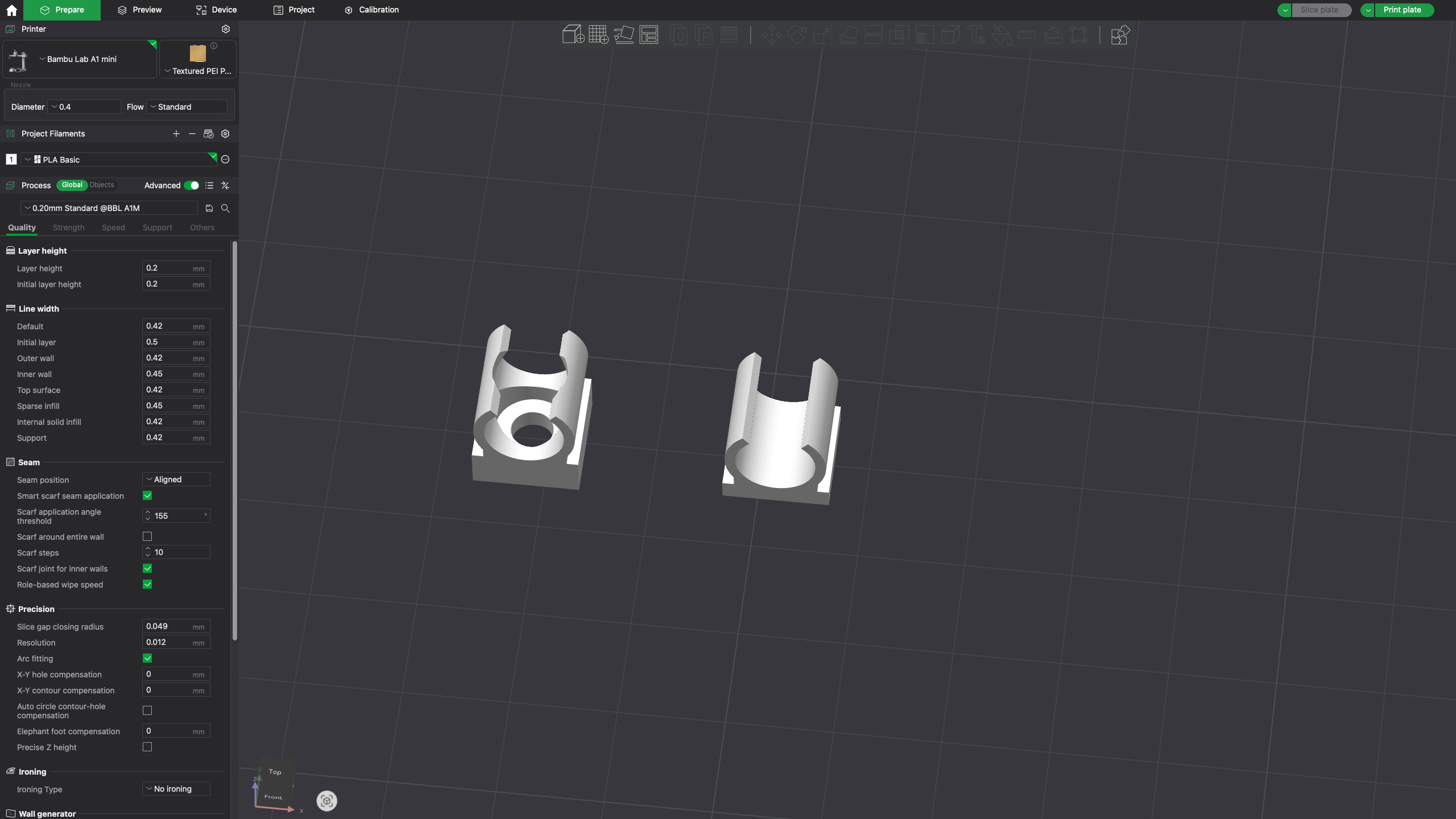The height and width of the screenshot is (819, 1456).
Task: Switch to the Strength settings tab
Action: pyautogui.click(x=69, y=227)
